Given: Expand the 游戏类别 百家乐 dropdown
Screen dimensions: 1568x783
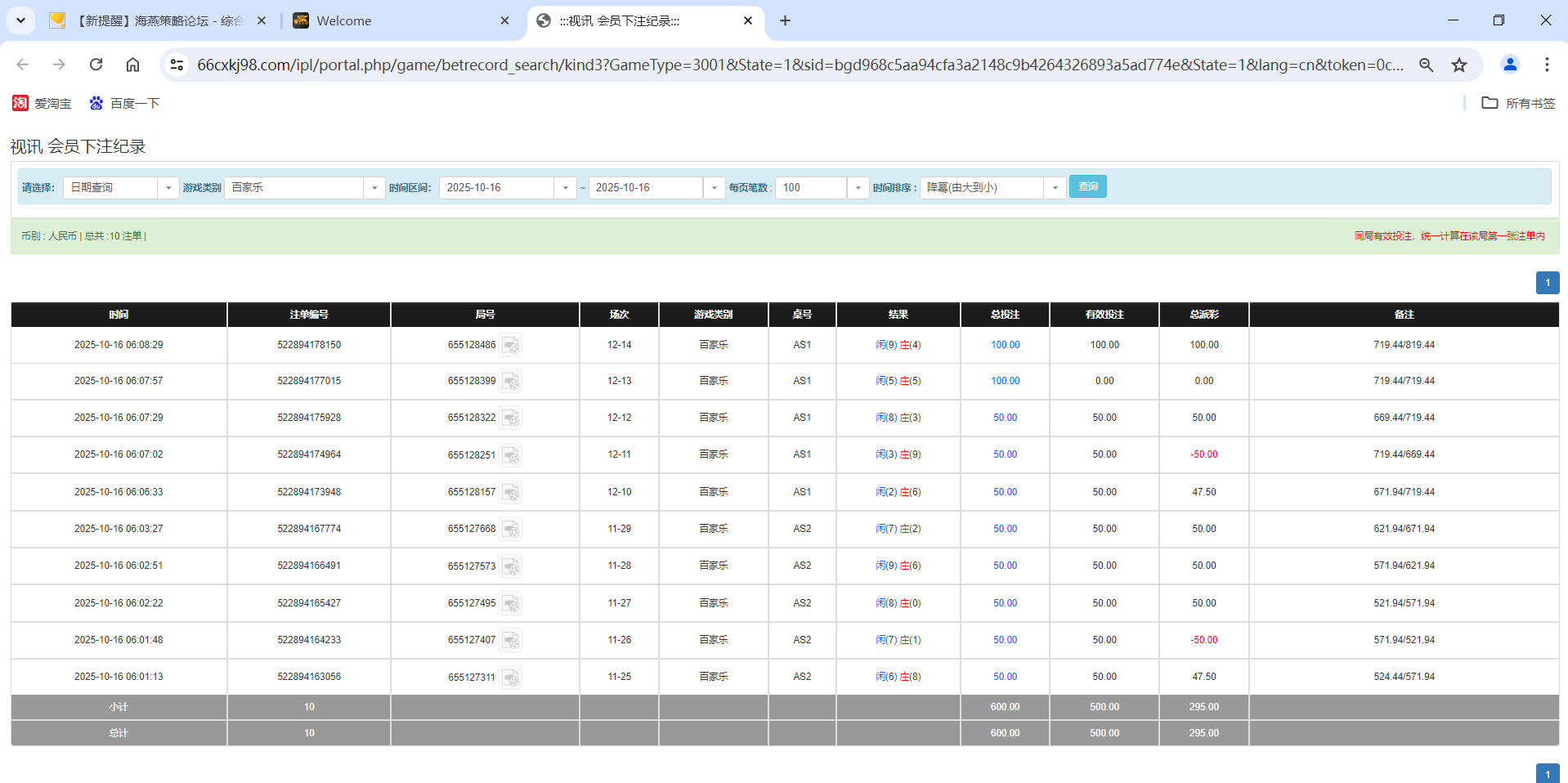Looking at the screenshot, I should (374, 187).
